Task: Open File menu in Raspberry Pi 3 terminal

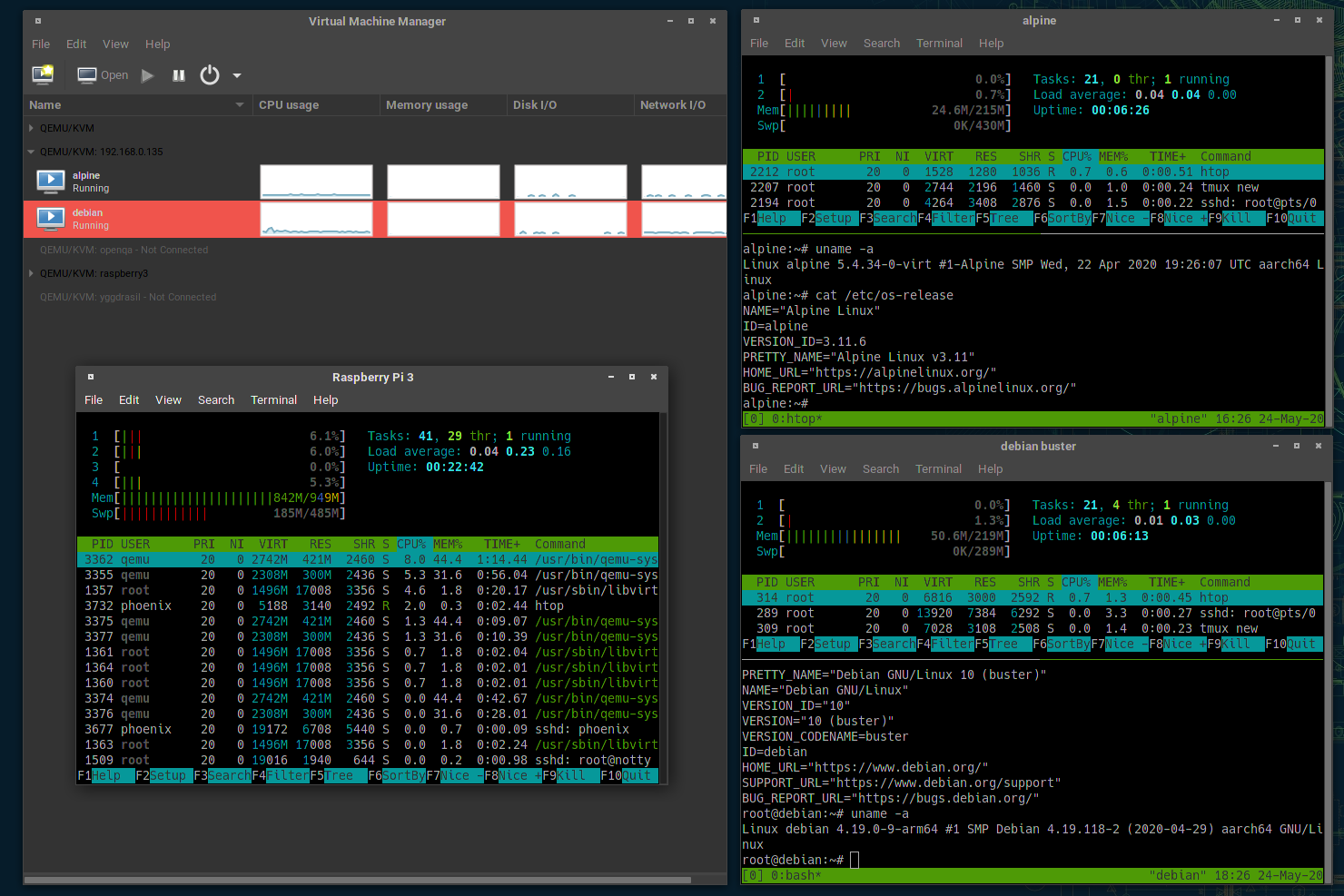Action: click(x=94, y=399)
